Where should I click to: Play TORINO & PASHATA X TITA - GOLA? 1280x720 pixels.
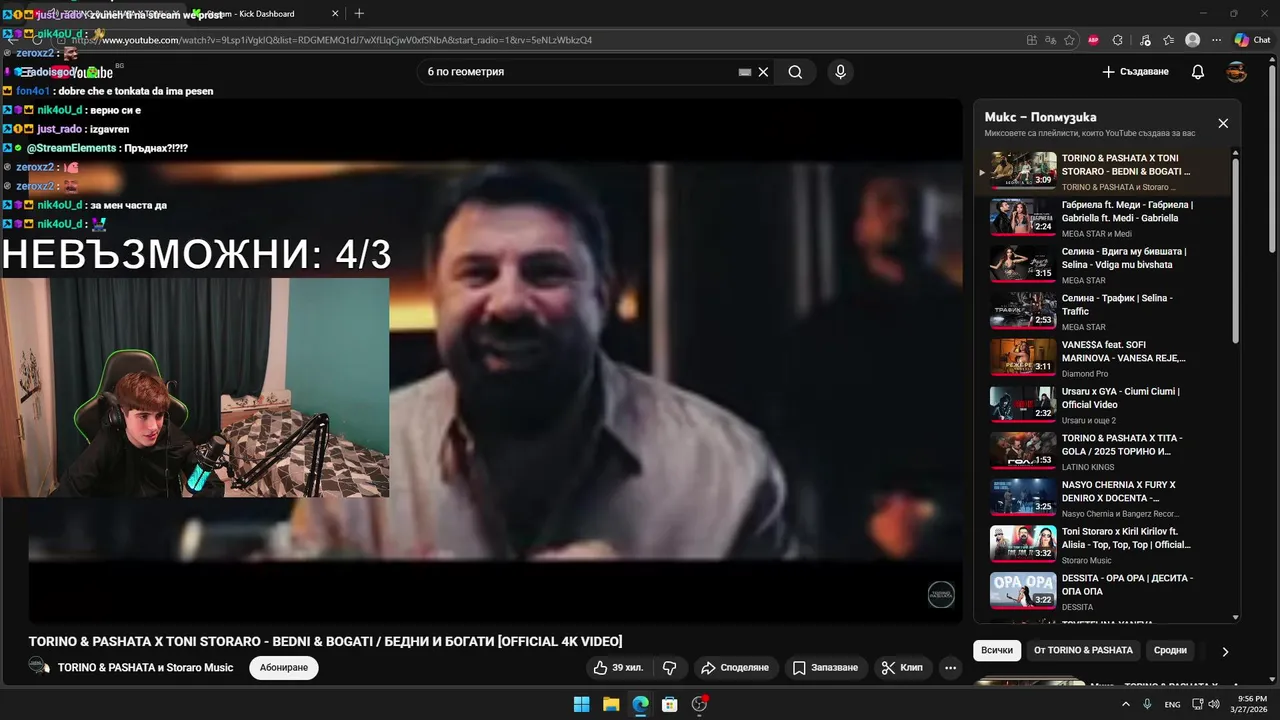click(1104, 451)
